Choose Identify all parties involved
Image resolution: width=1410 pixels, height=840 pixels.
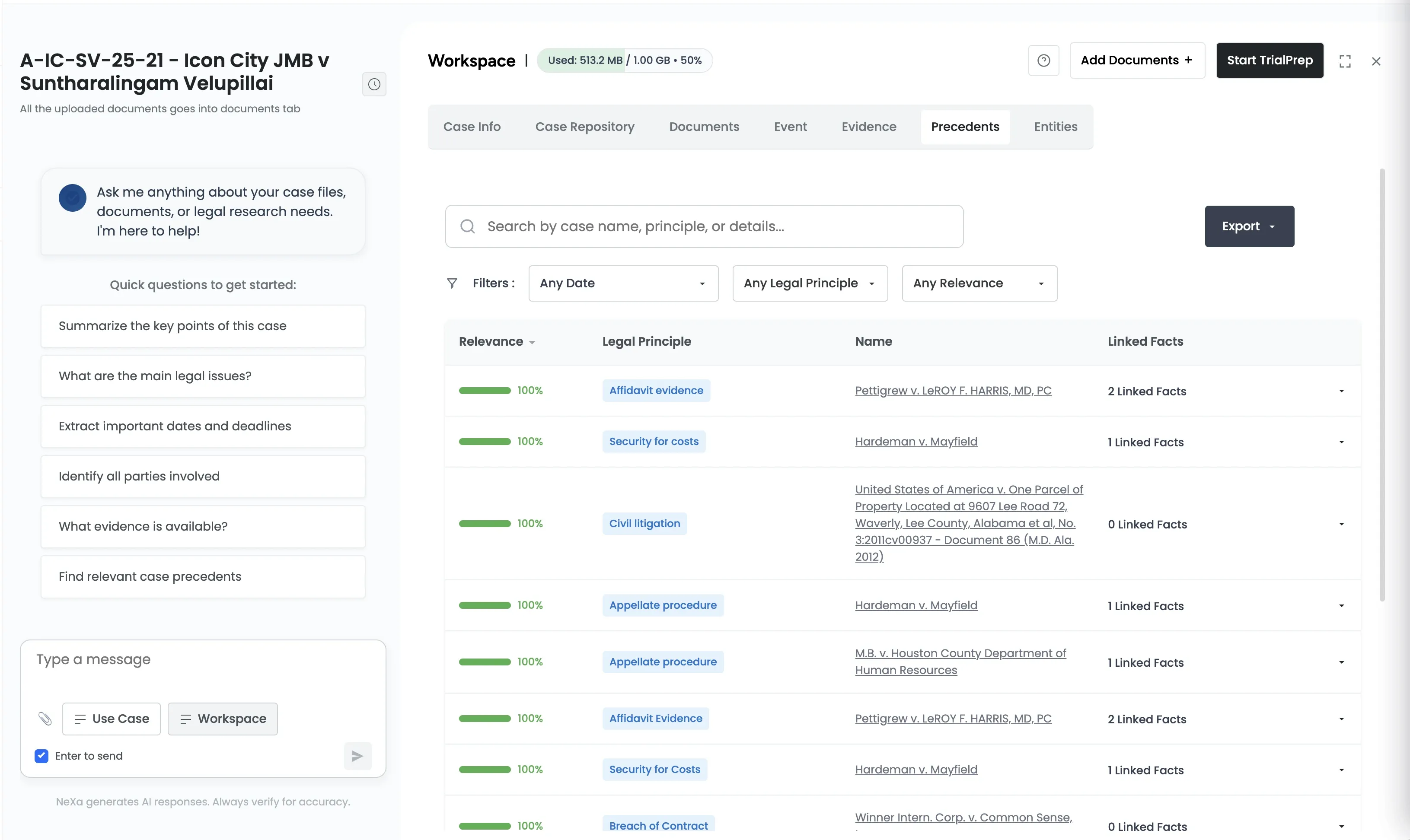tap(203, 476)
